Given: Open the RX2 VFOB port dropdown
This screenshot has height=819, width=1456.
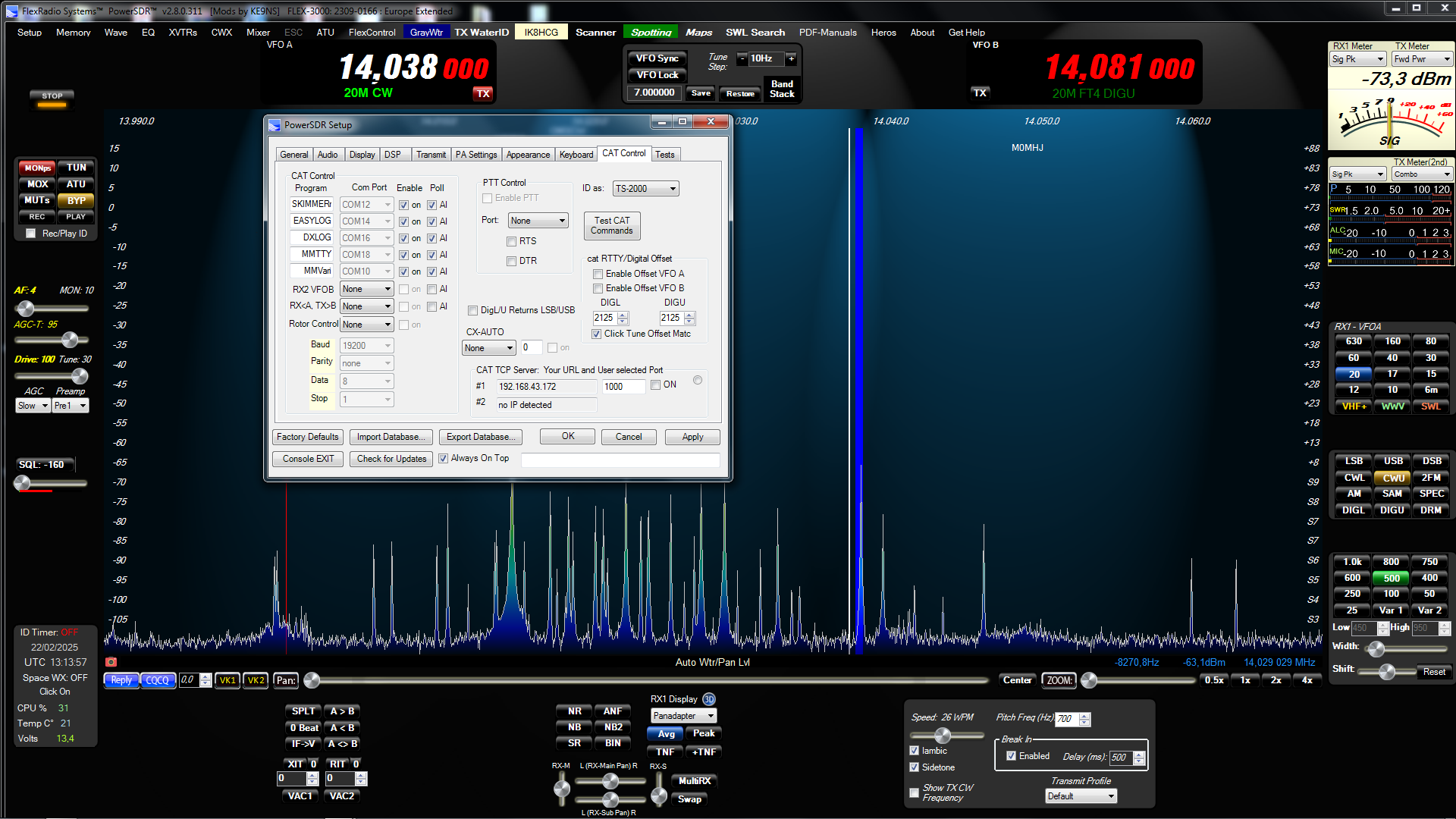Looking at the screenshot, I should point(367,289).
